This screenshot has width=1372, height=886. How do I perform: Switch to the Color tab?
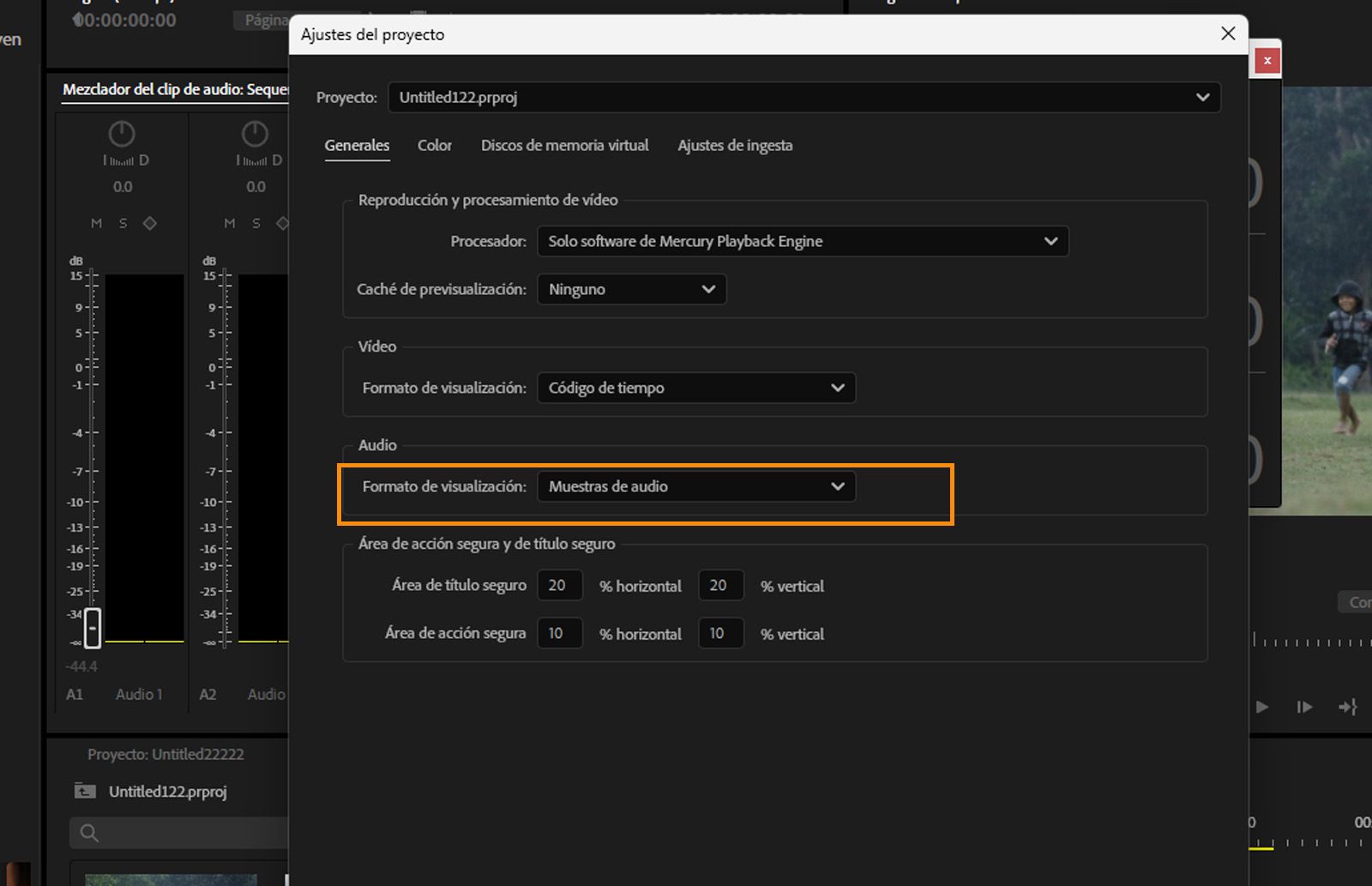[x=435, y=145]
